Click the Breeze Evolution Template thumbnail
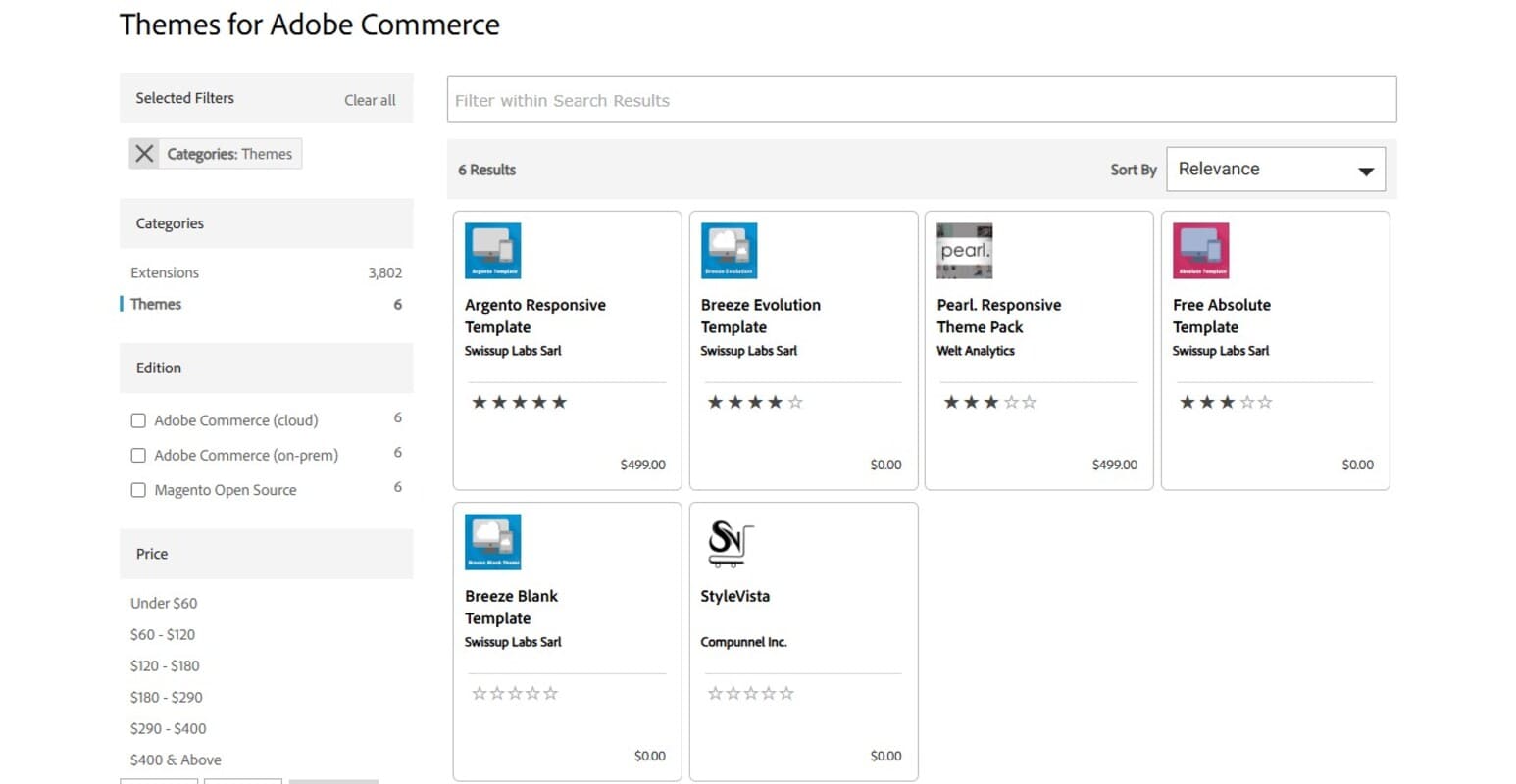This screenshot has height=784, width=1516. coord(729,250)
